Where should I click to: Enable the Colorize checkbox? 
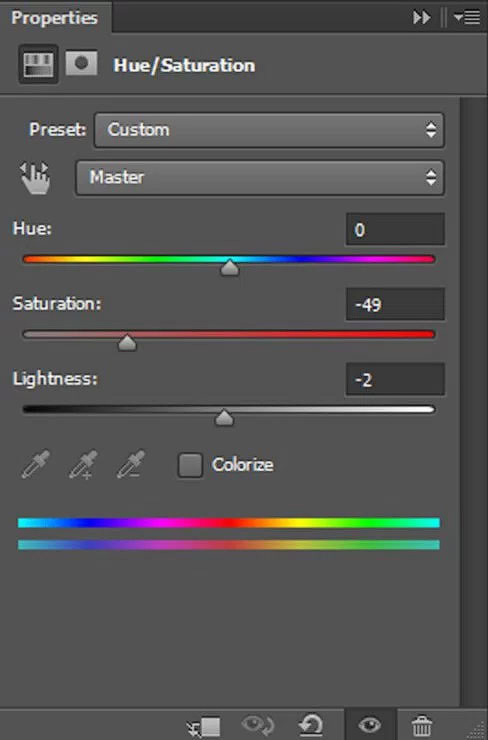[190, 465]
